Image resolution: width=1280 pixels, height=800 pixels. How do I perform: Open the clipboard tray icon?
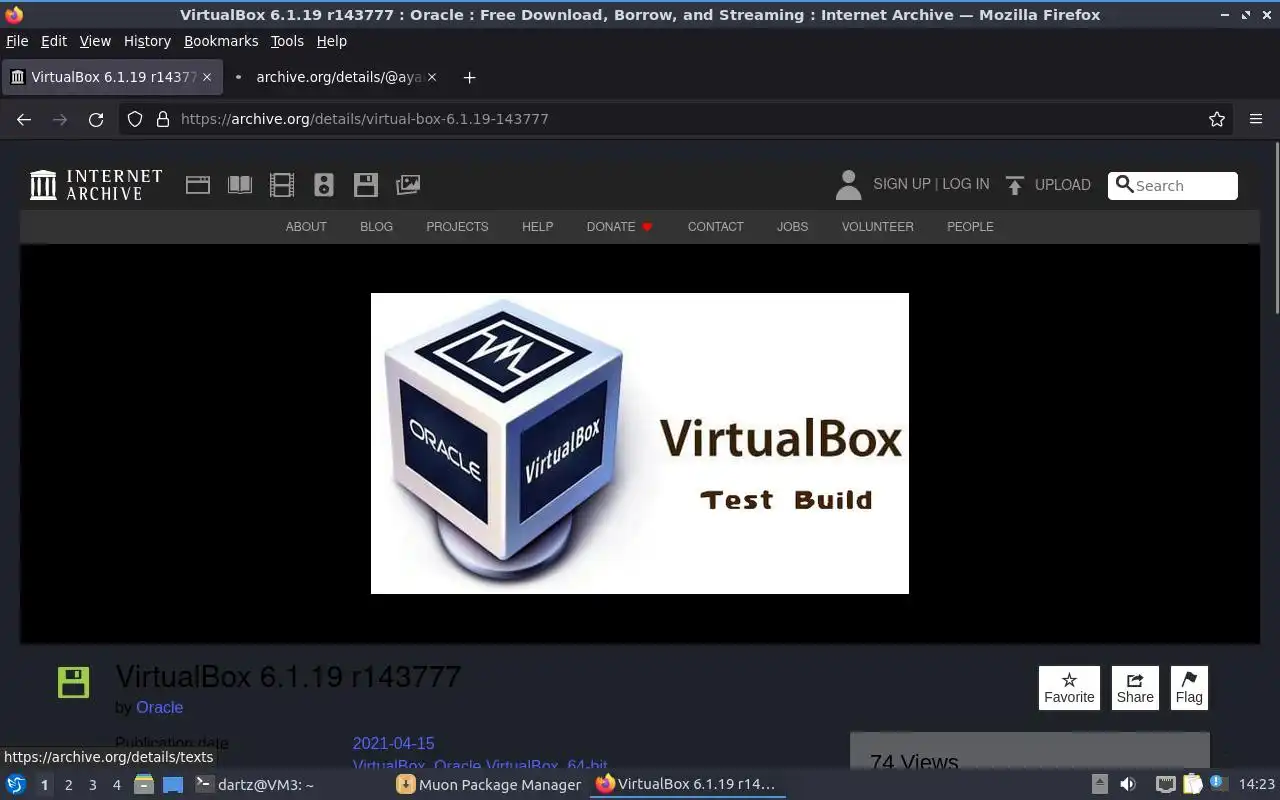1192,785
